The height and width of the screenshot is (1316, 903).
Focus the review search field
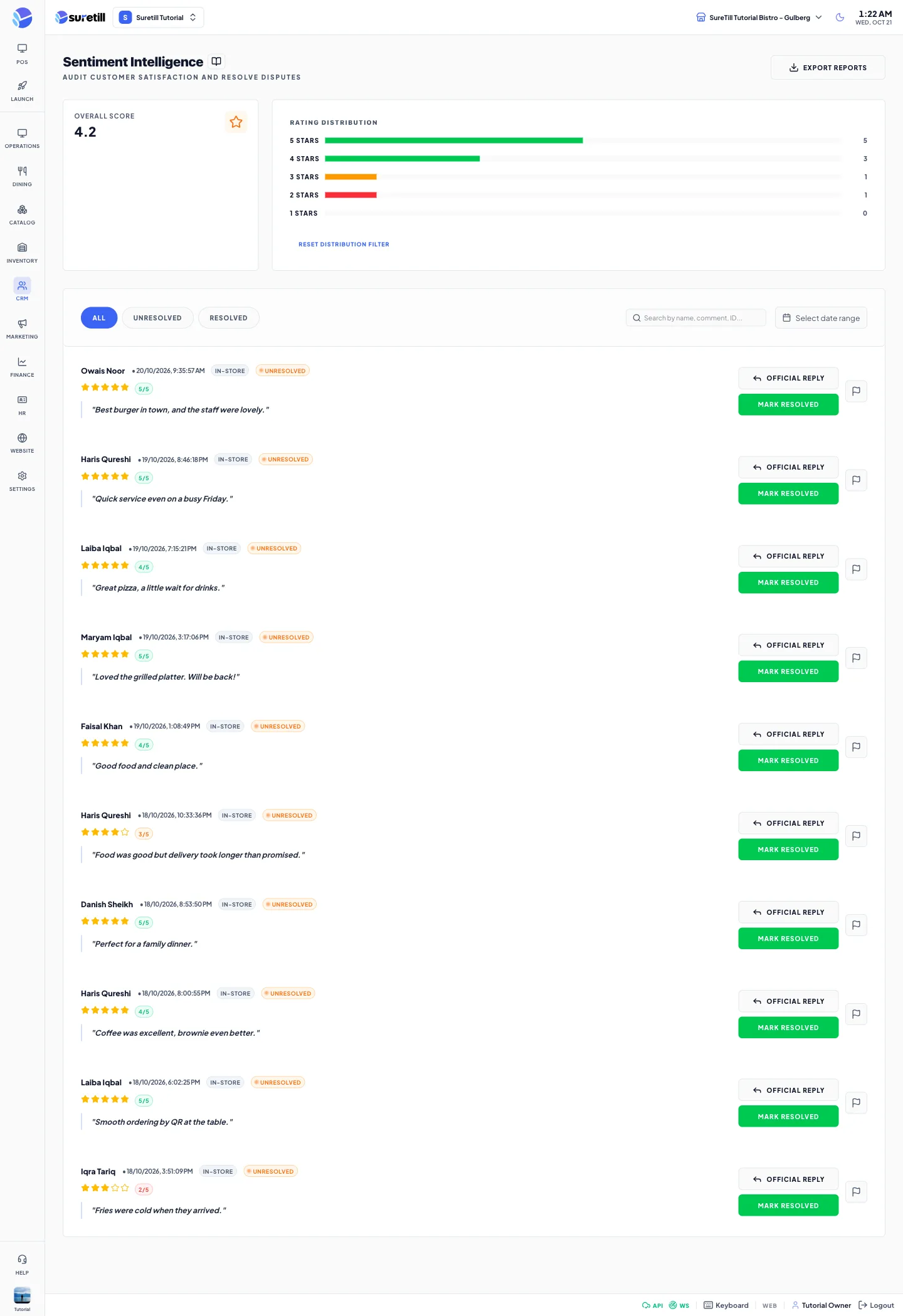pyautogui.click(x=696, y=318)
